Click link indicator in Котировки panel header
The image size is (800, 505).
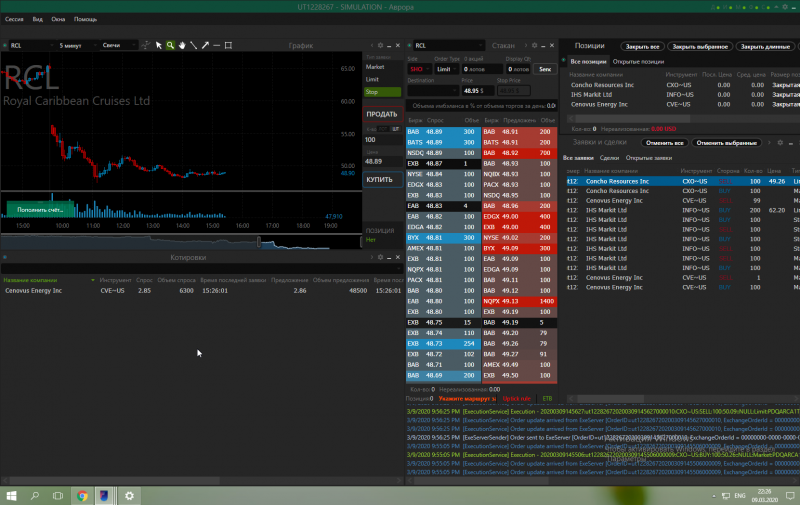click(x=5, y=257)
